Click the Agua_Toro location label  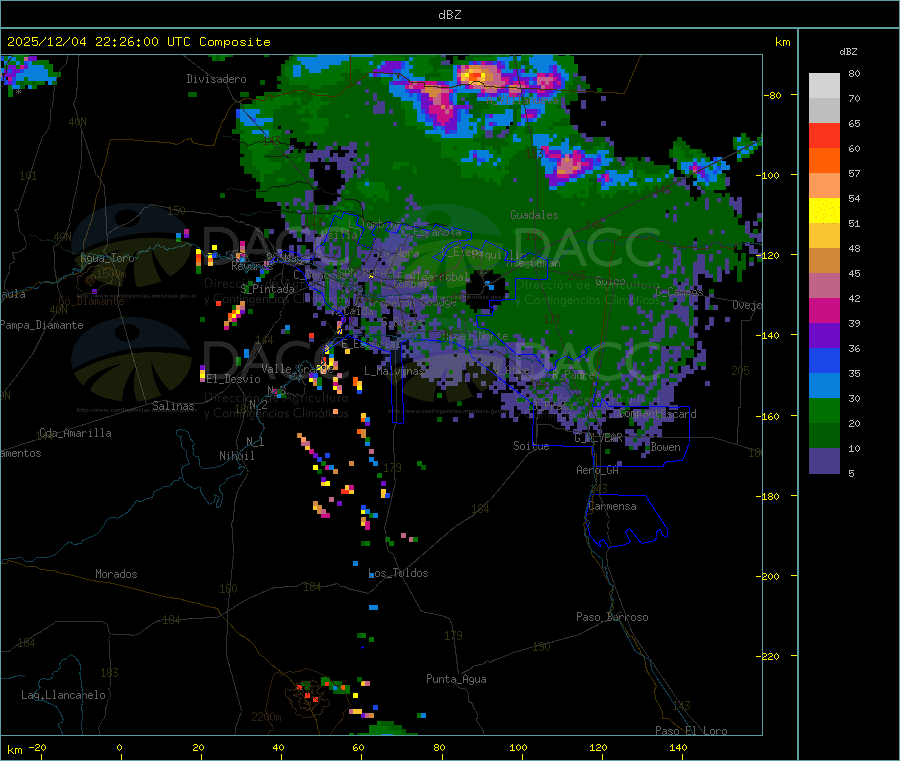click(x=107, y=258)
